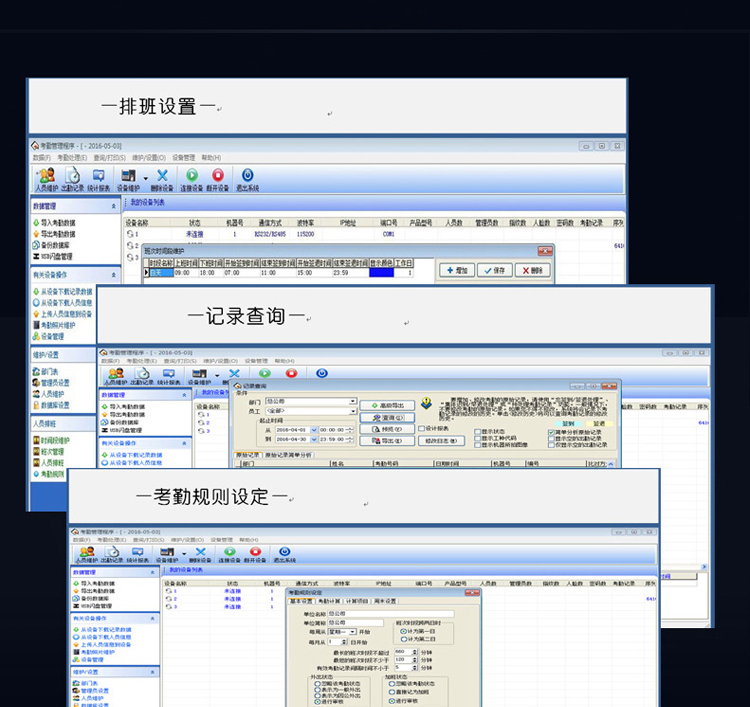750x707 pixels.
Task: Collapse 维护/设置 panel in bottom window
Action: click(x=152, y=672)
